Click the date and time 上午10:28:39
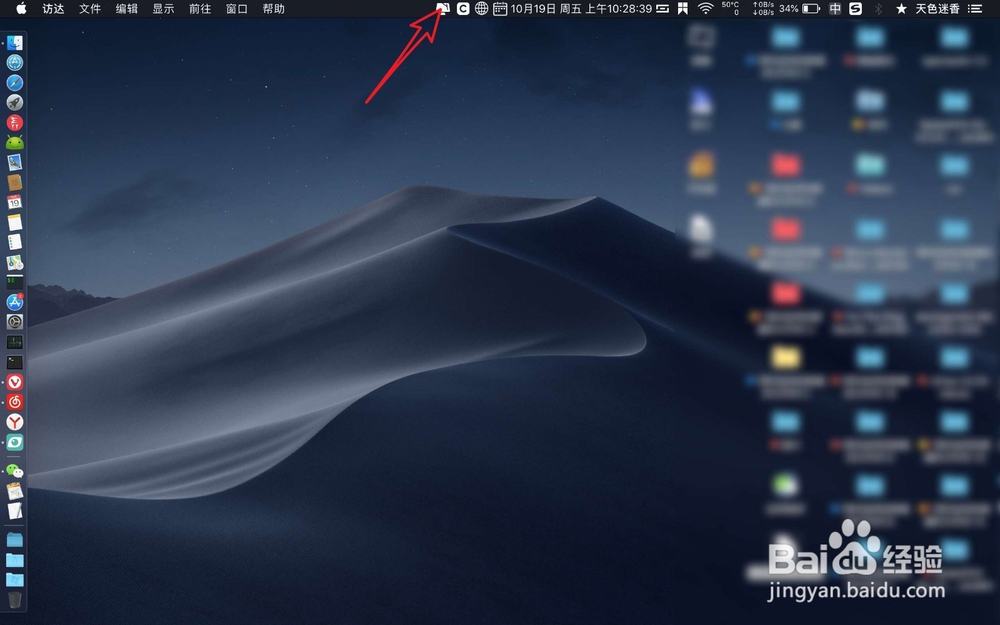The image size is (1000, 625). (x=581, y=8)
